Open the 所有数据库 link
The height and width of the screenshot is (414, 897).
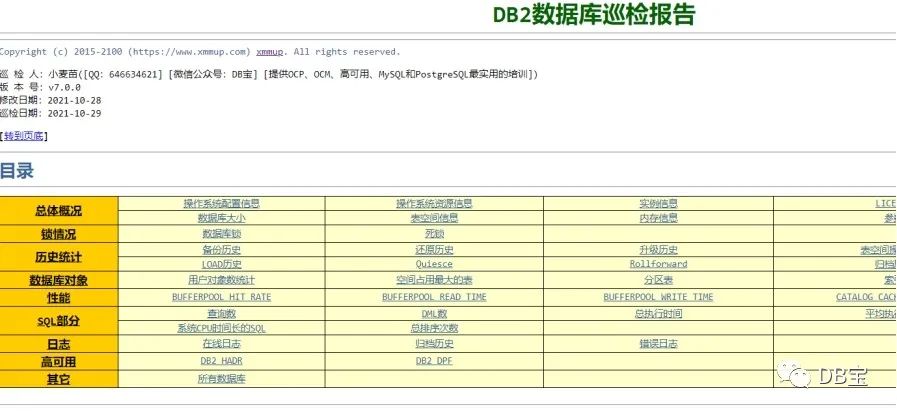click(221, 379)
